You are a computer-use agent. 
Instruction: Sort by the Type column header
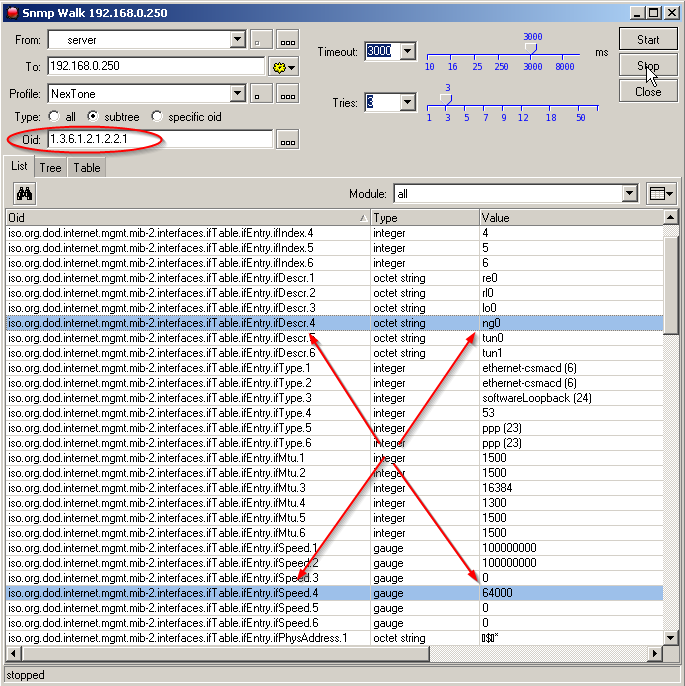pyautogui.click(x=424, y=217)
